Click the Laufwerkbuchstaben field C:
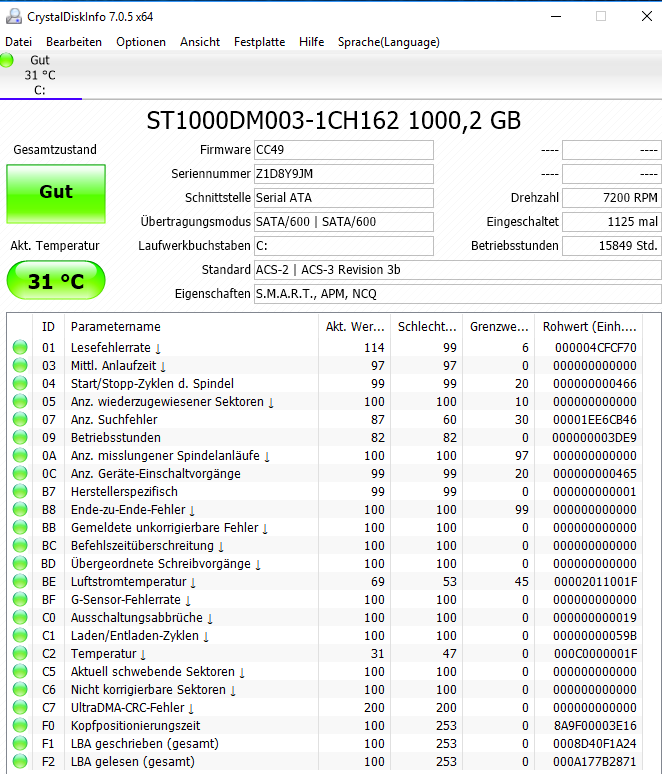Viewport: 662px width, 774px height. click(344, 246)
